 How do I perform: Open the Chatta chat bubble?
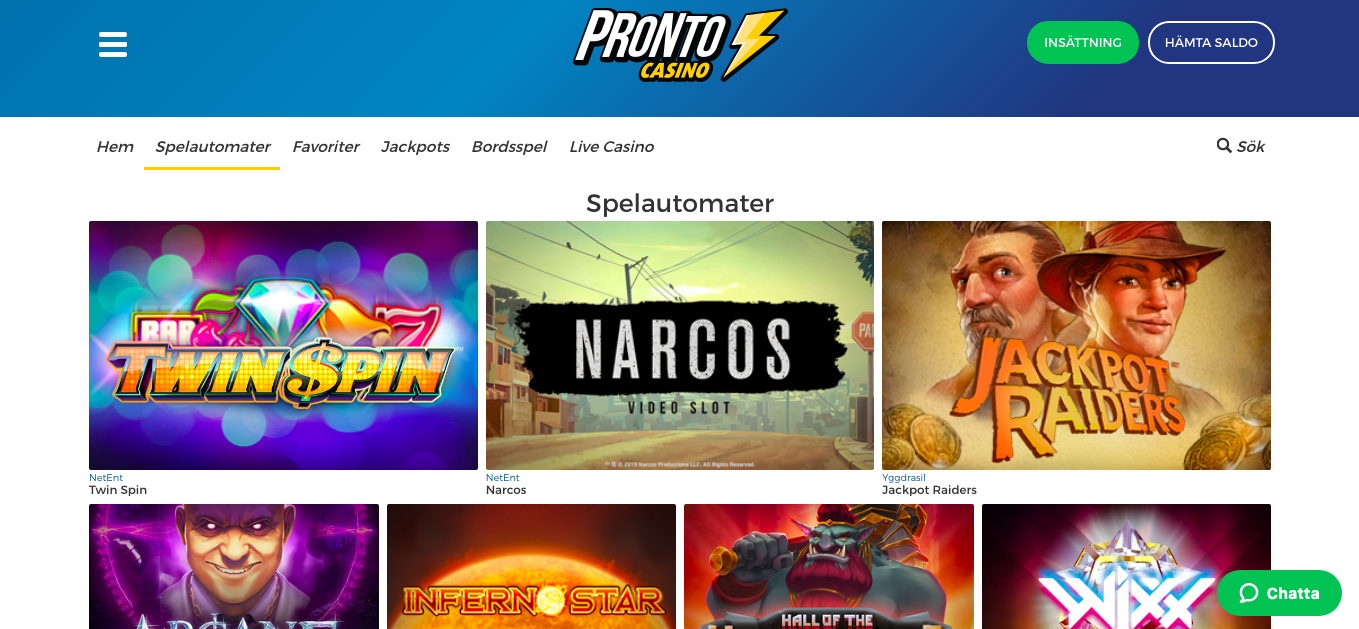pos(1279,593)
